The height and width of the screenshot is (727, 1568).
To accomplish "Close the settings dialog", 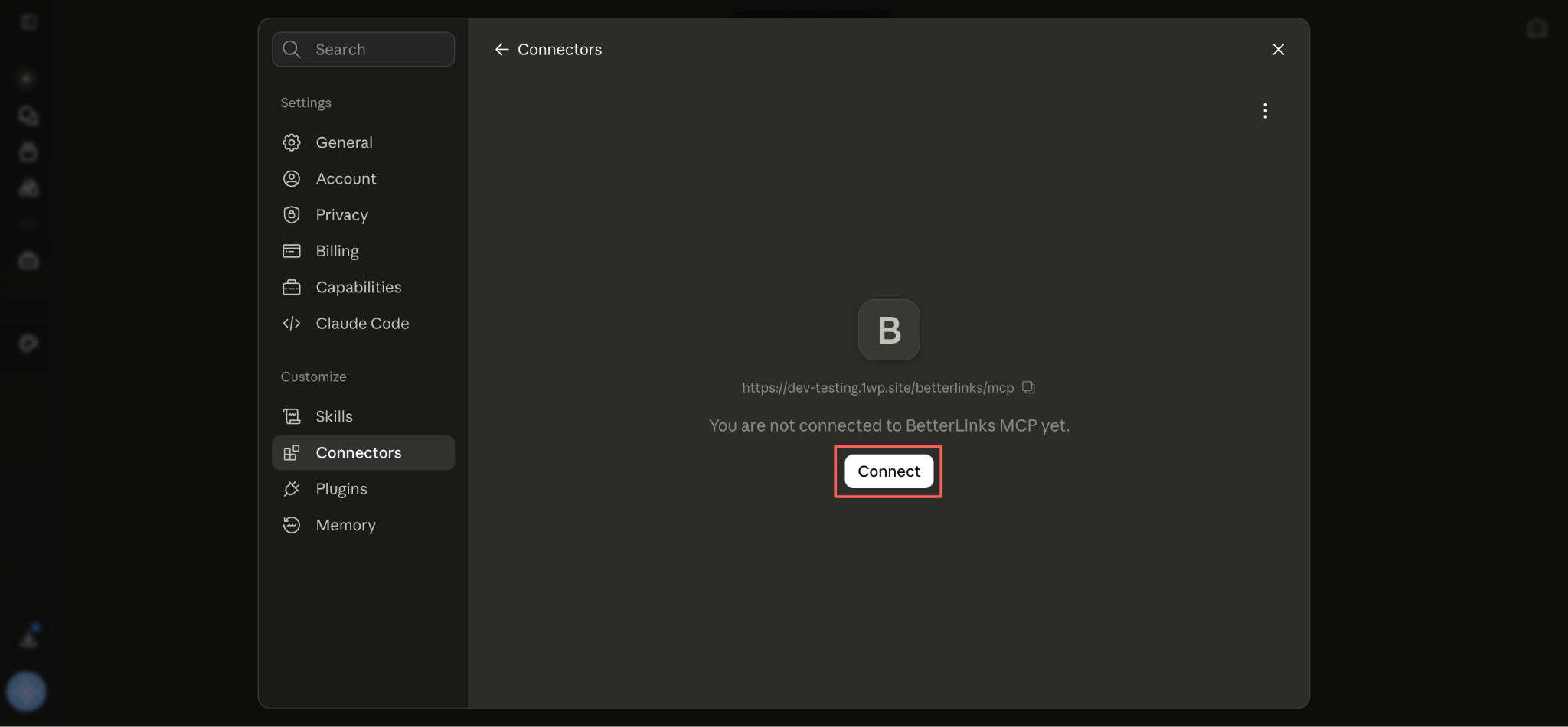I will click(x=1278, y=49).
